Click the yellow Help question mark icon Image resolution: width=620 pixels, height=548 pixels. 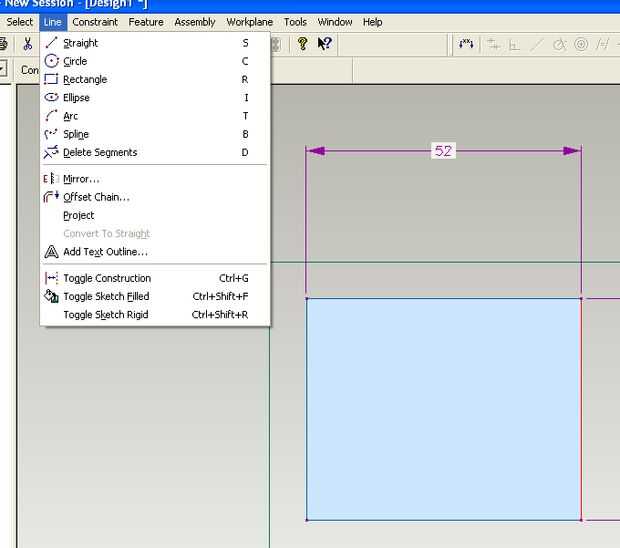pos(302,43)
